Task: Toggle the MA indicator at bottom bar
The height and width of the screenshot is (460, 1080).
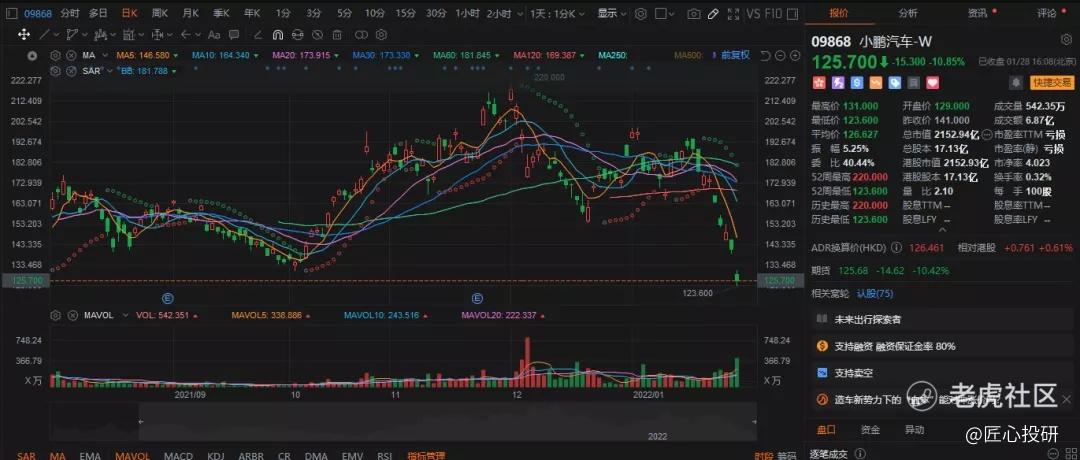Action: 58,455
